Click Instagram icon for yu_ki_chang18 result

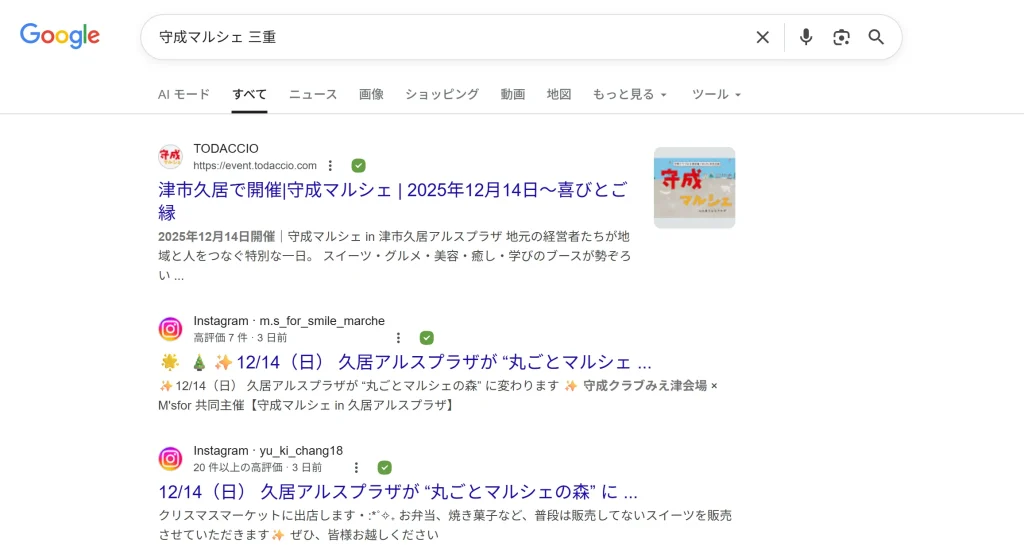(x=170, y=459)
